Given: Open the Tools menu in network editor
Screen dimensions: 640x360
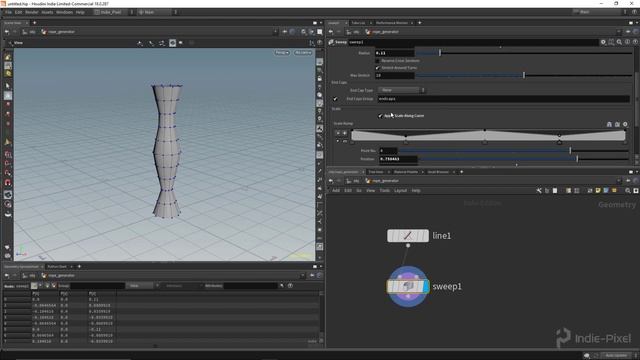Looking at the screenshot, I should pos(384,191).
